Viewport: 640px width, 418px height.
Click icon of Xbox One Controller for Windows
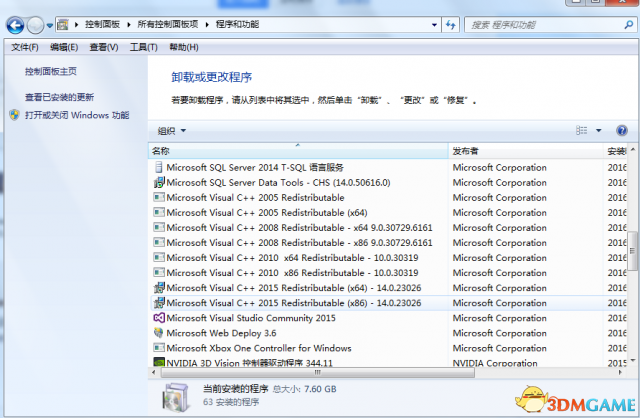159,348
